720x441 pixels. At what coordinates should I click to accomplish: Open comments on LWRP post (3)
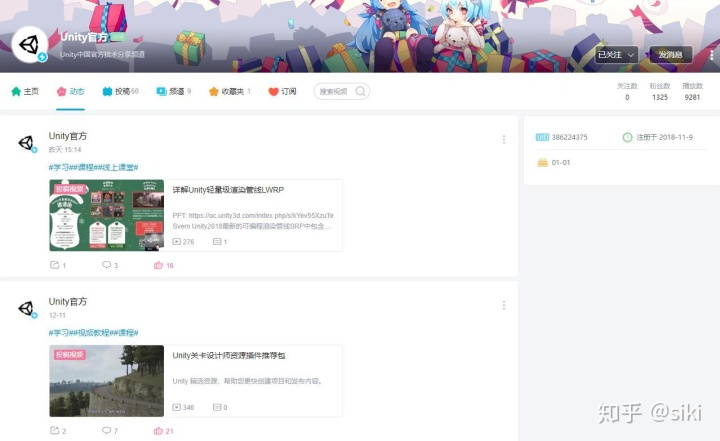pyautogui.click(x=110, y=265)
